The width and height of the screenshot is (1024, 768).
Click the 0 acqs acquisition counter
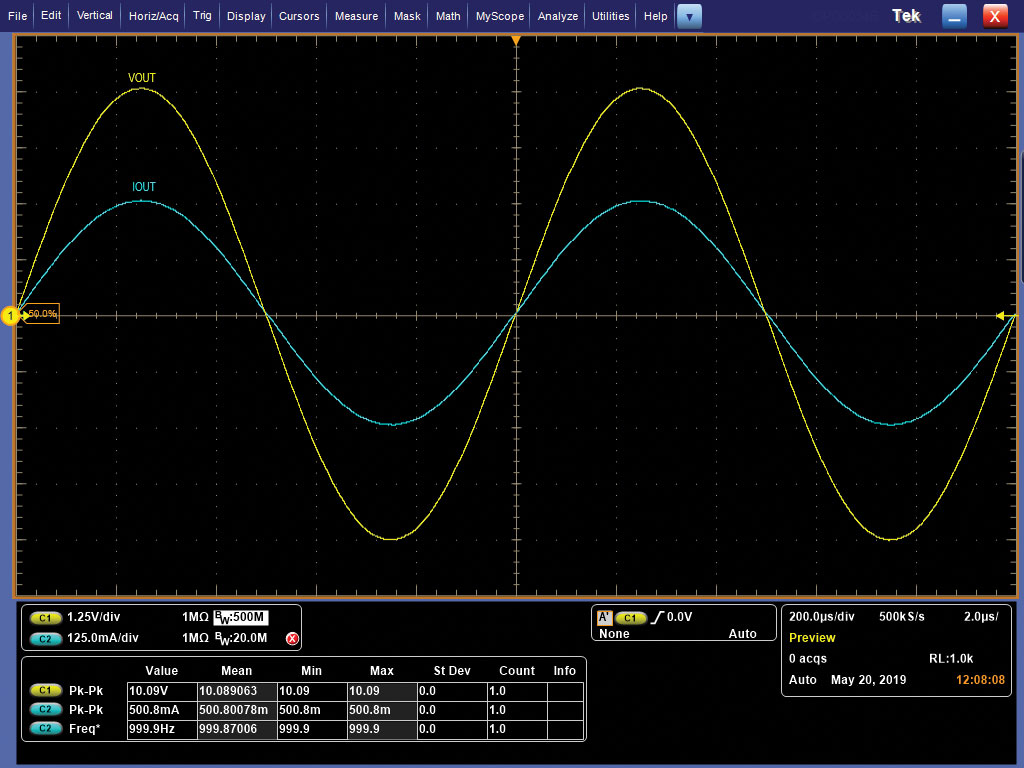[x=807, y=658]
